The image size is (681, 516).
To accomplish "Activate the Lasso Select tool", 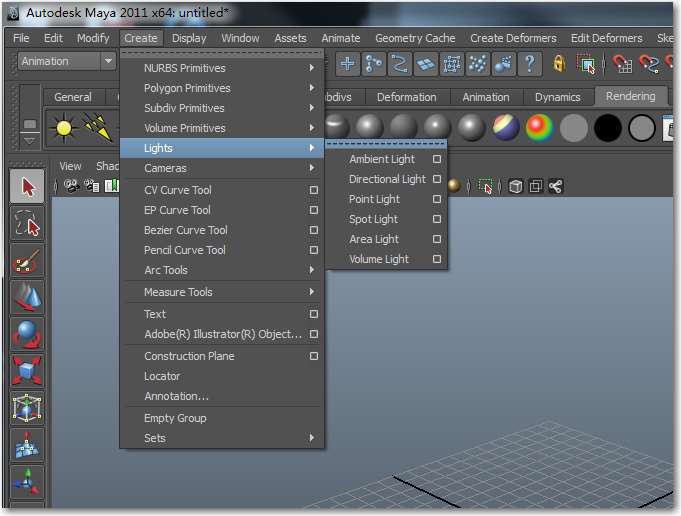I will (27, 224).
